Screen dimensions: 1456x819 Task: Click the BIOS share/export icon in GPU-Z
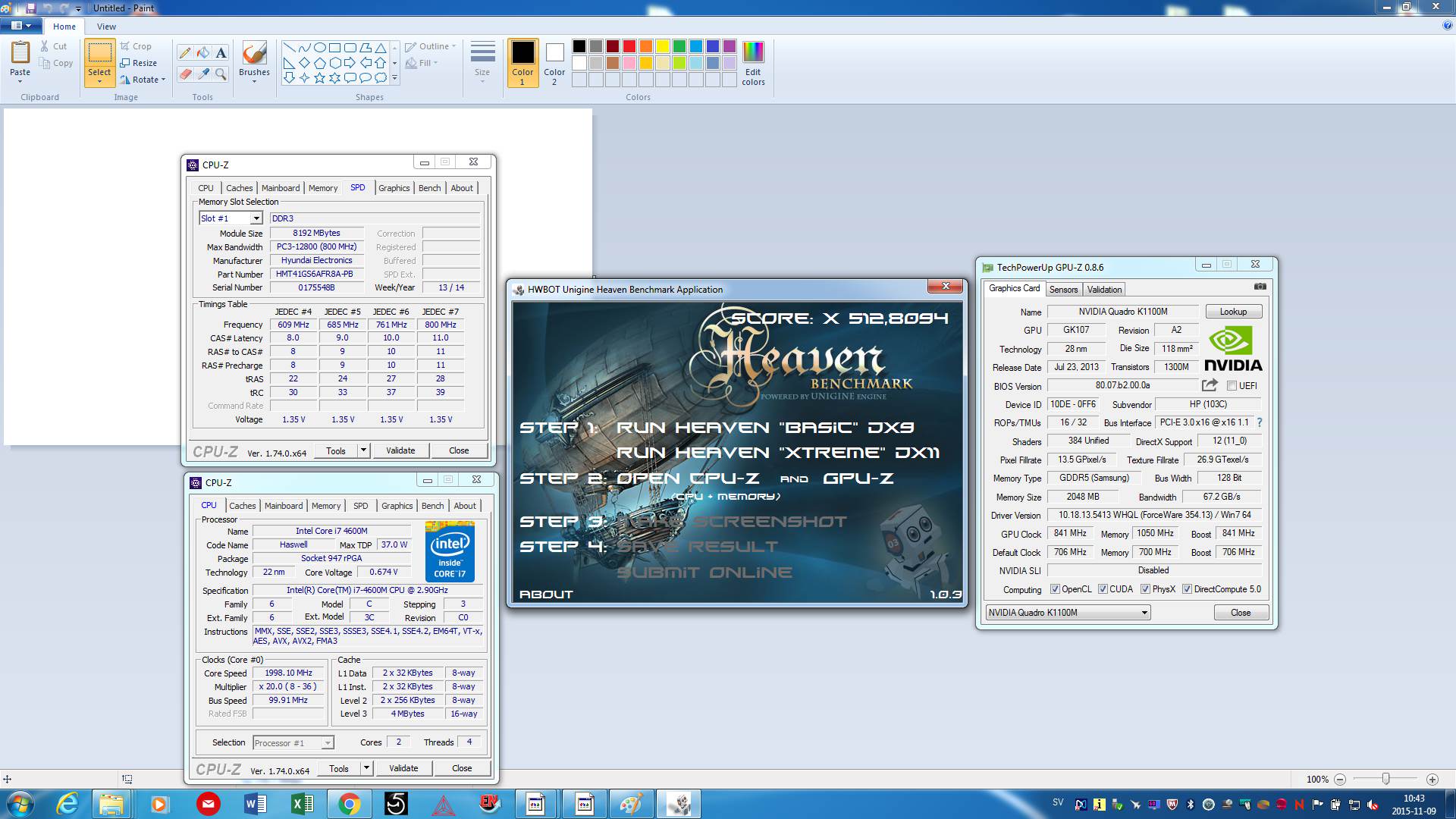click(x=1210, y=385)
